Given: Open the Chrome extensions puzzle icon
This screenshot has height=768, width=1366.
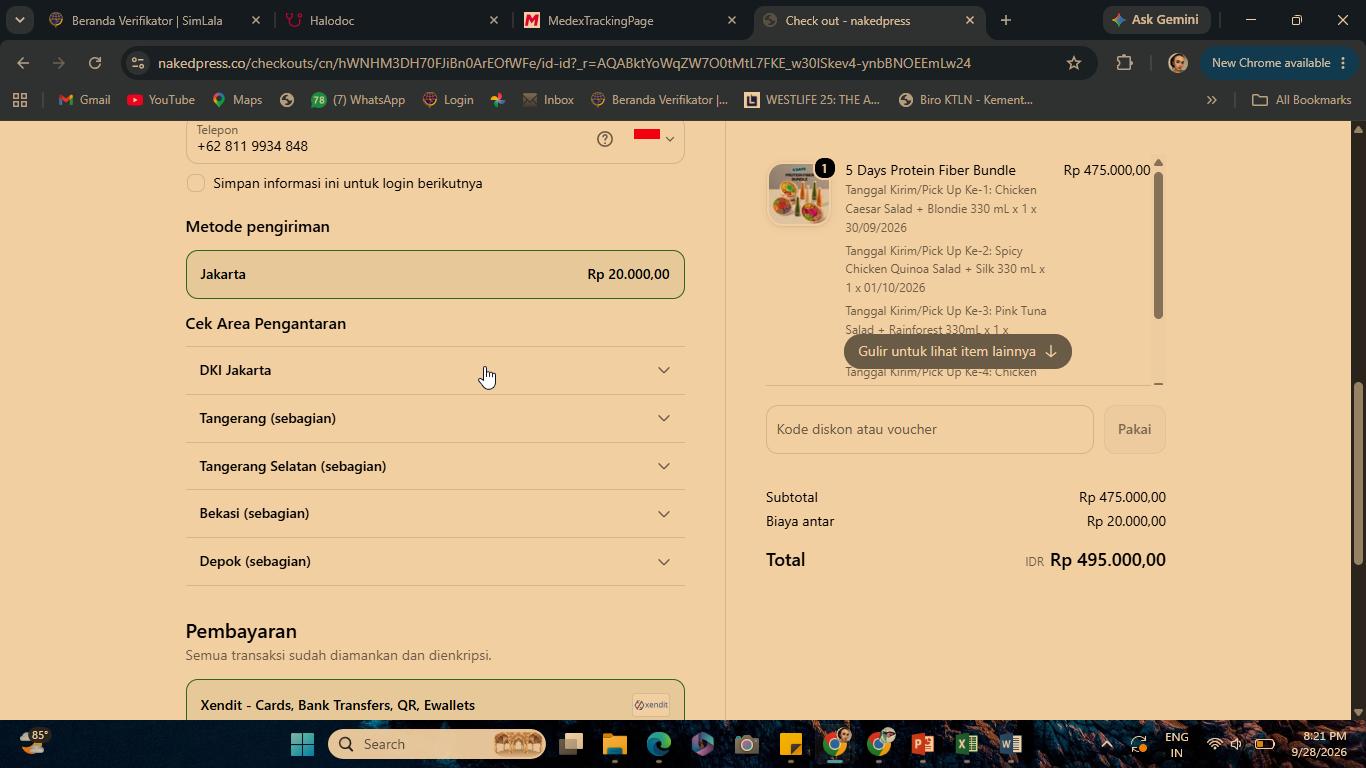Looking at the screenshot, I should 1124,63.
